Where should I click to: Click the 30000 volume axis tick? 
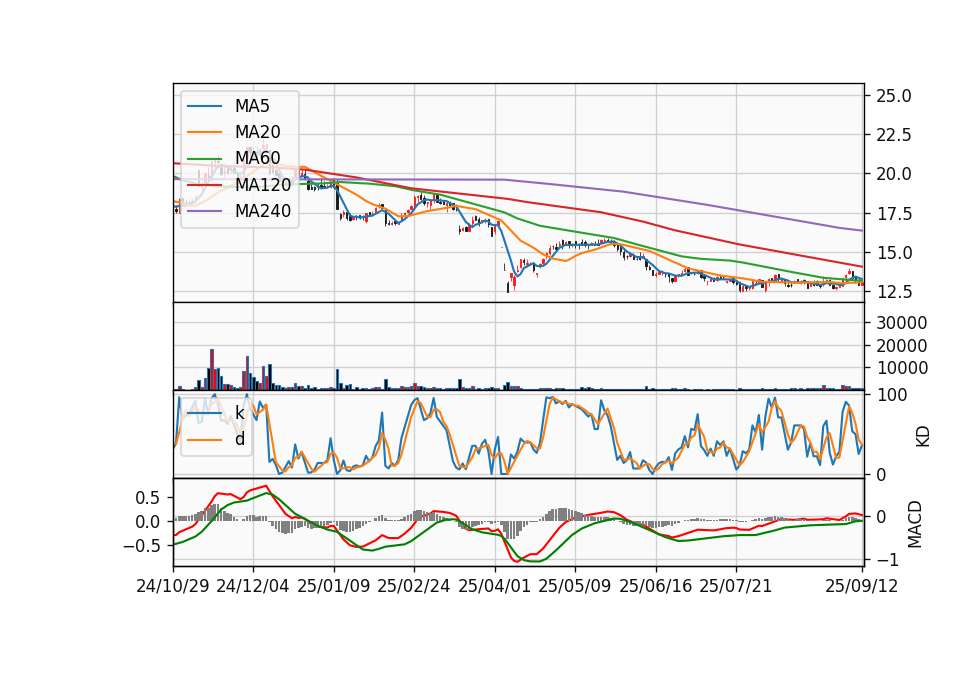[x=901, y=323]
